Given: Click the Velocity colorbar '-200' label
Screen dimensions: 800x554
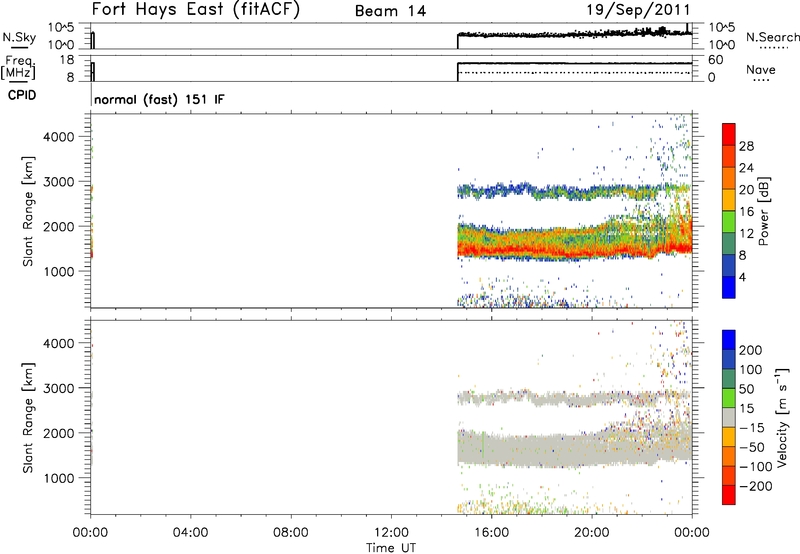Looking at the screenshot, I should tap(756, 486).
